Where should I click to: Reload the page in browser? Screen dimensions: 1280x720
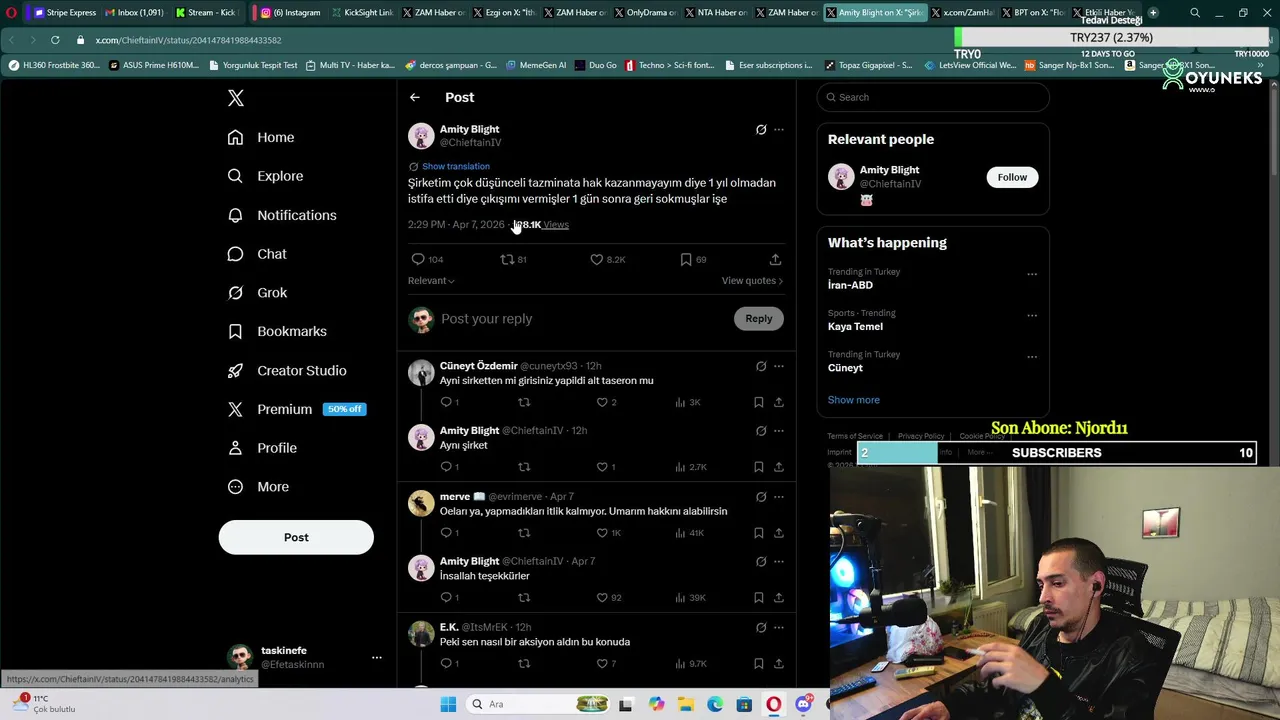(x=55, y=40)
